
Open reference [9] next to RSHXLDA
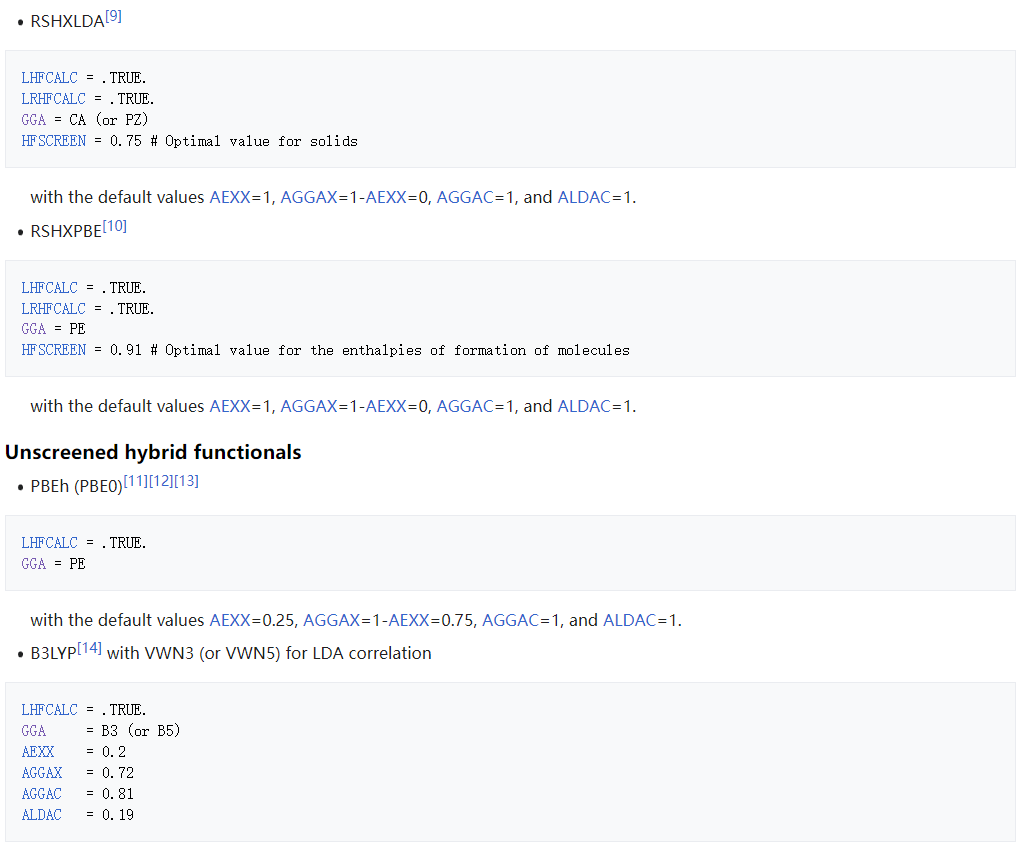pos(113,16)
